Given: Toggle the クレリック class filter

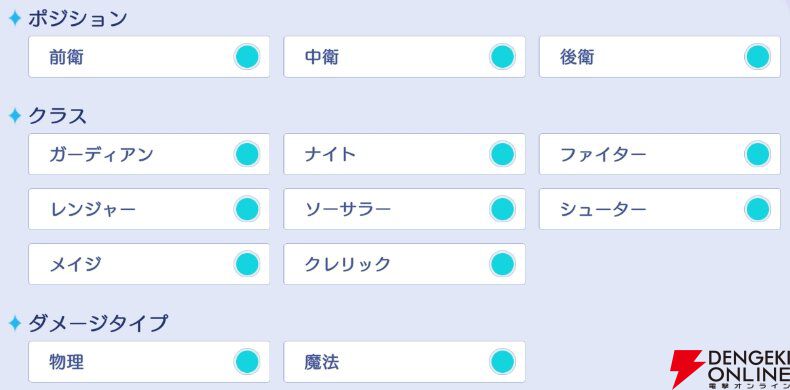Looking at the screenshot, I should [404, 264].
